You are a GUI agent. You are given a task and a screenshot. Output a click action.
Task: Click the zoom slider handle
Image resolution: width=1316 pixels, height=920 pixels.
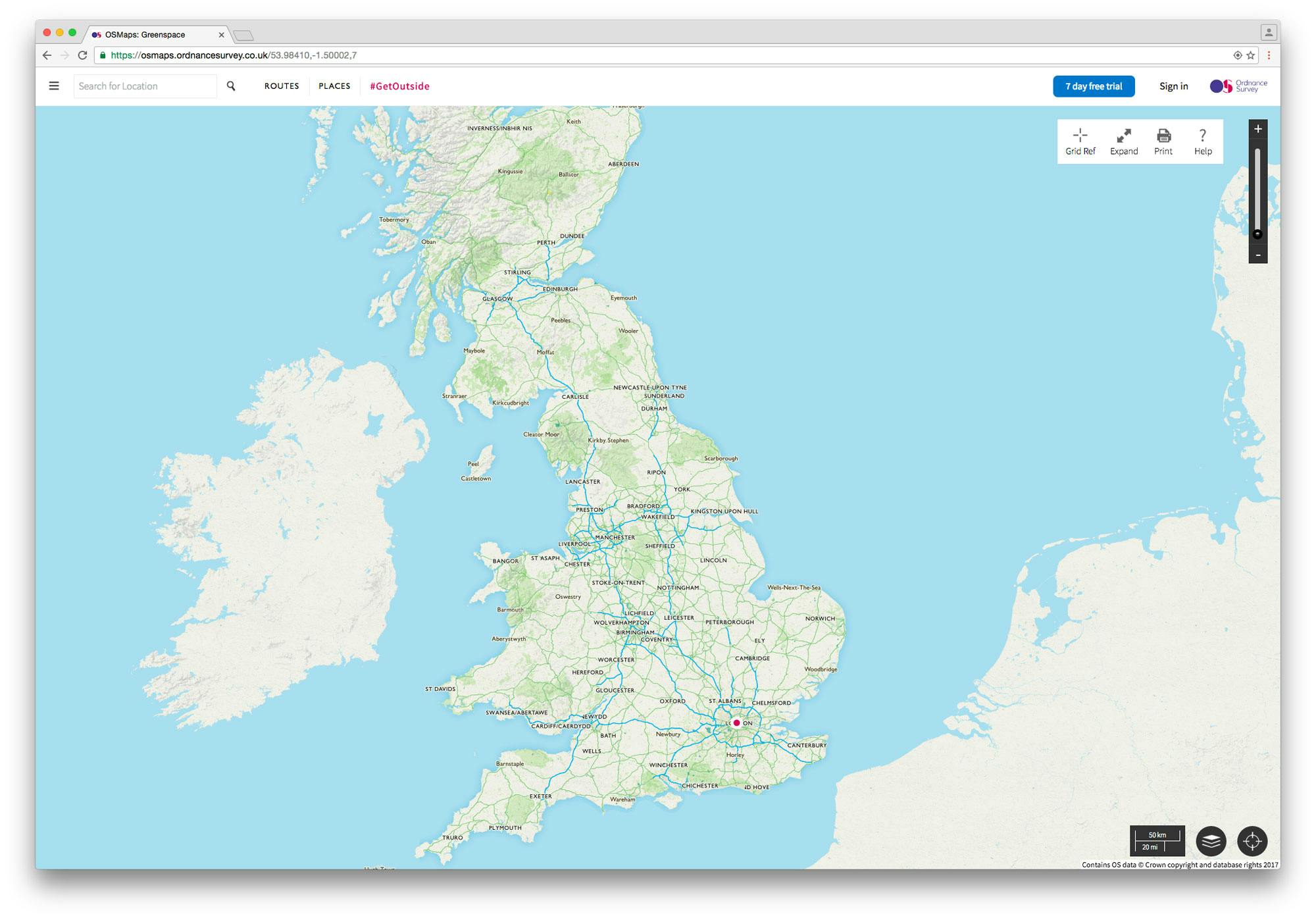tap(1257, 233)
